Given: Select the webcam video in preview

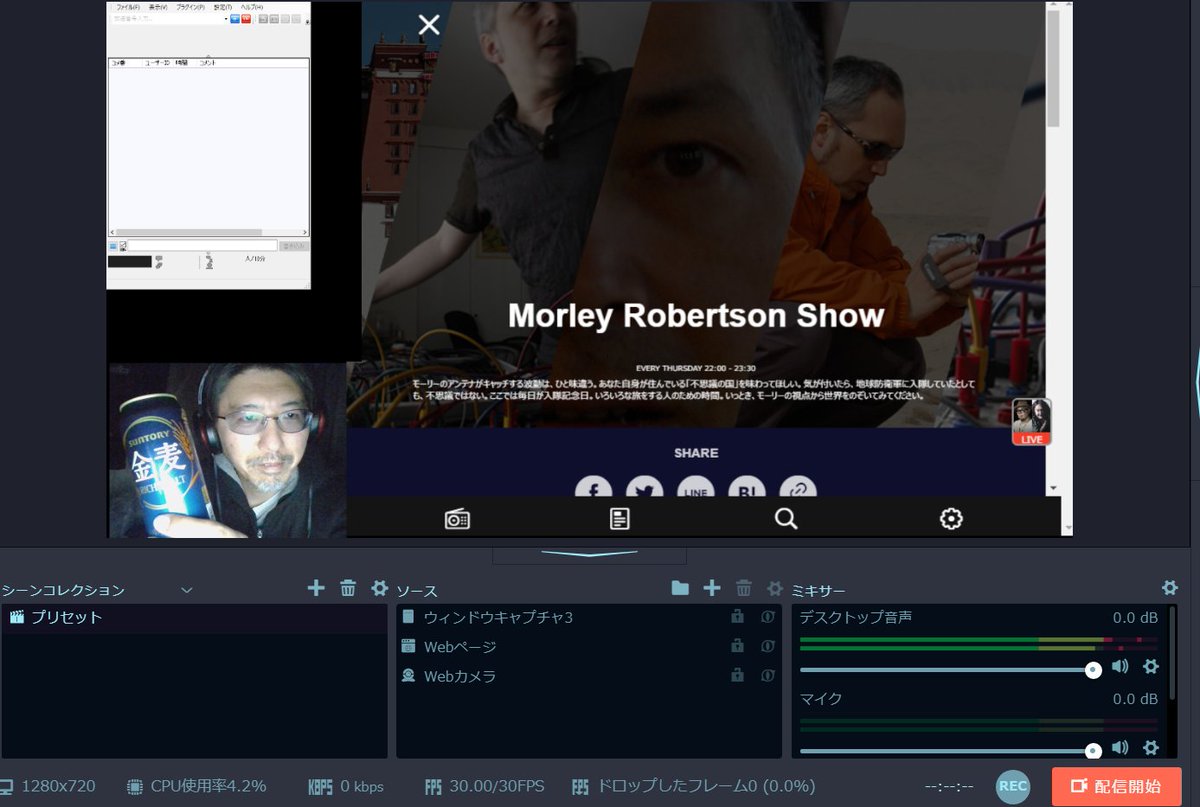Looking at the screenshot, I should 228,450.
